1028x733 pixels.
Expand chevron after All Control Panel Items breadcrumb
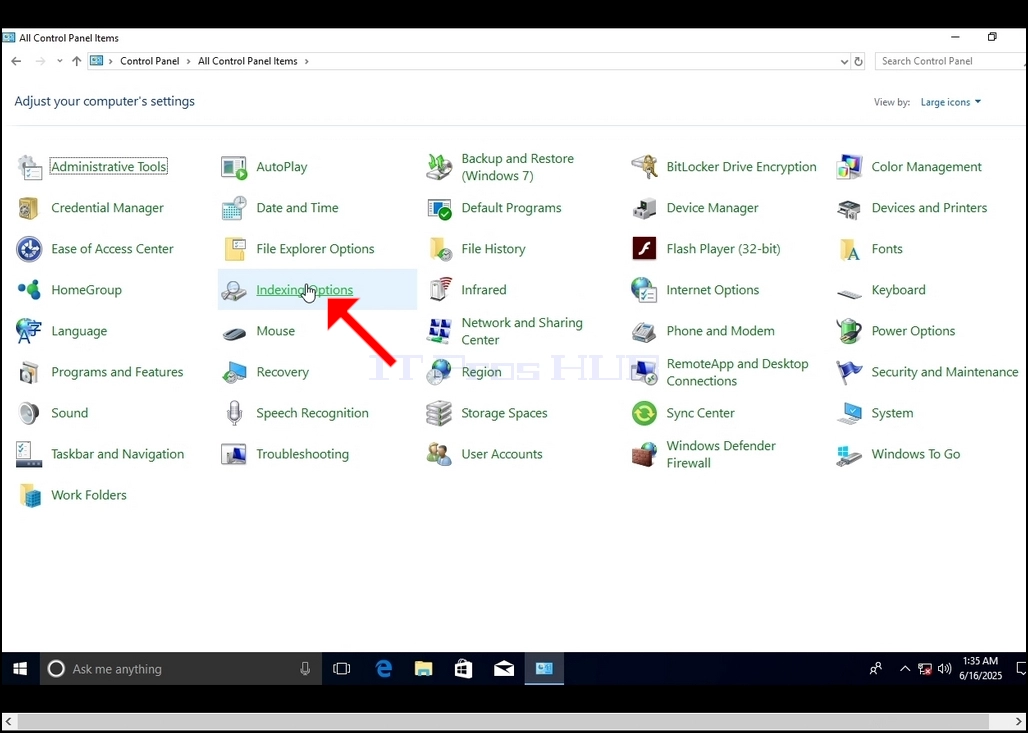(306, 61)
